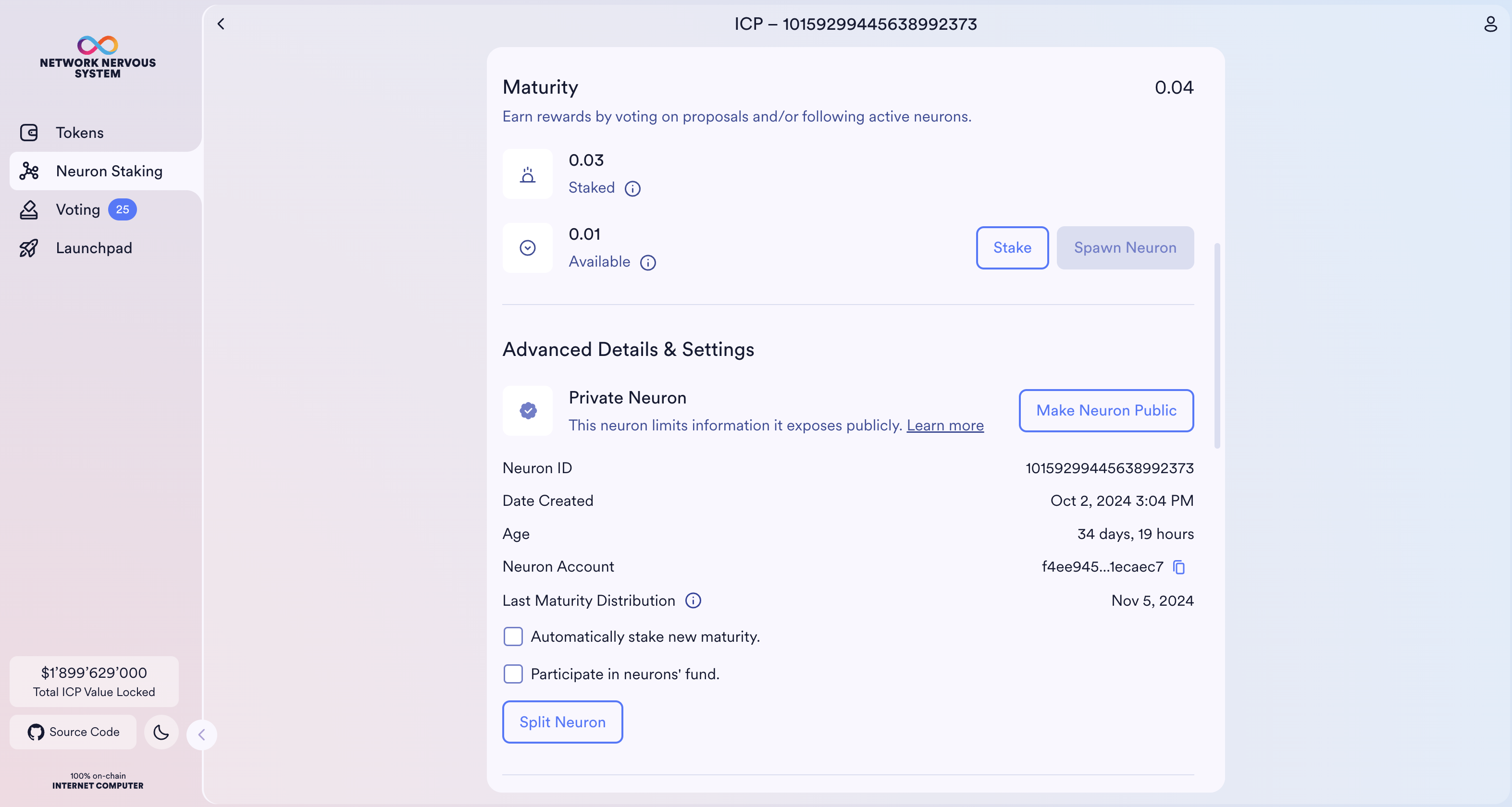The width and height of the screenshot is (1512, 807).
Task: Open the Neuron Staking section
Action: [109, 171]
